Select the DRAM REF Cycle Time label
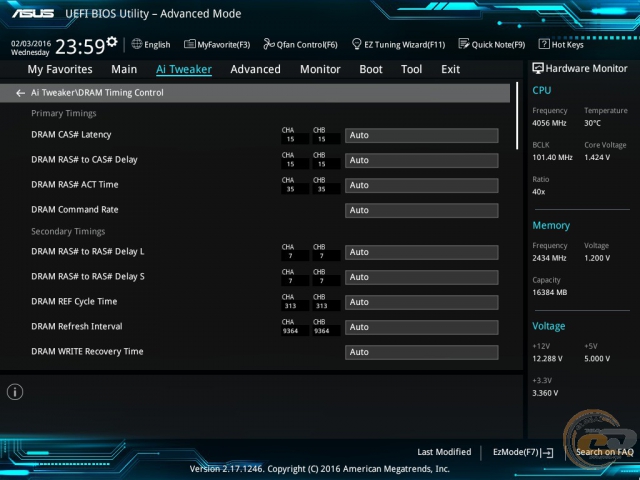640x480 pixels. click(74, 301)
